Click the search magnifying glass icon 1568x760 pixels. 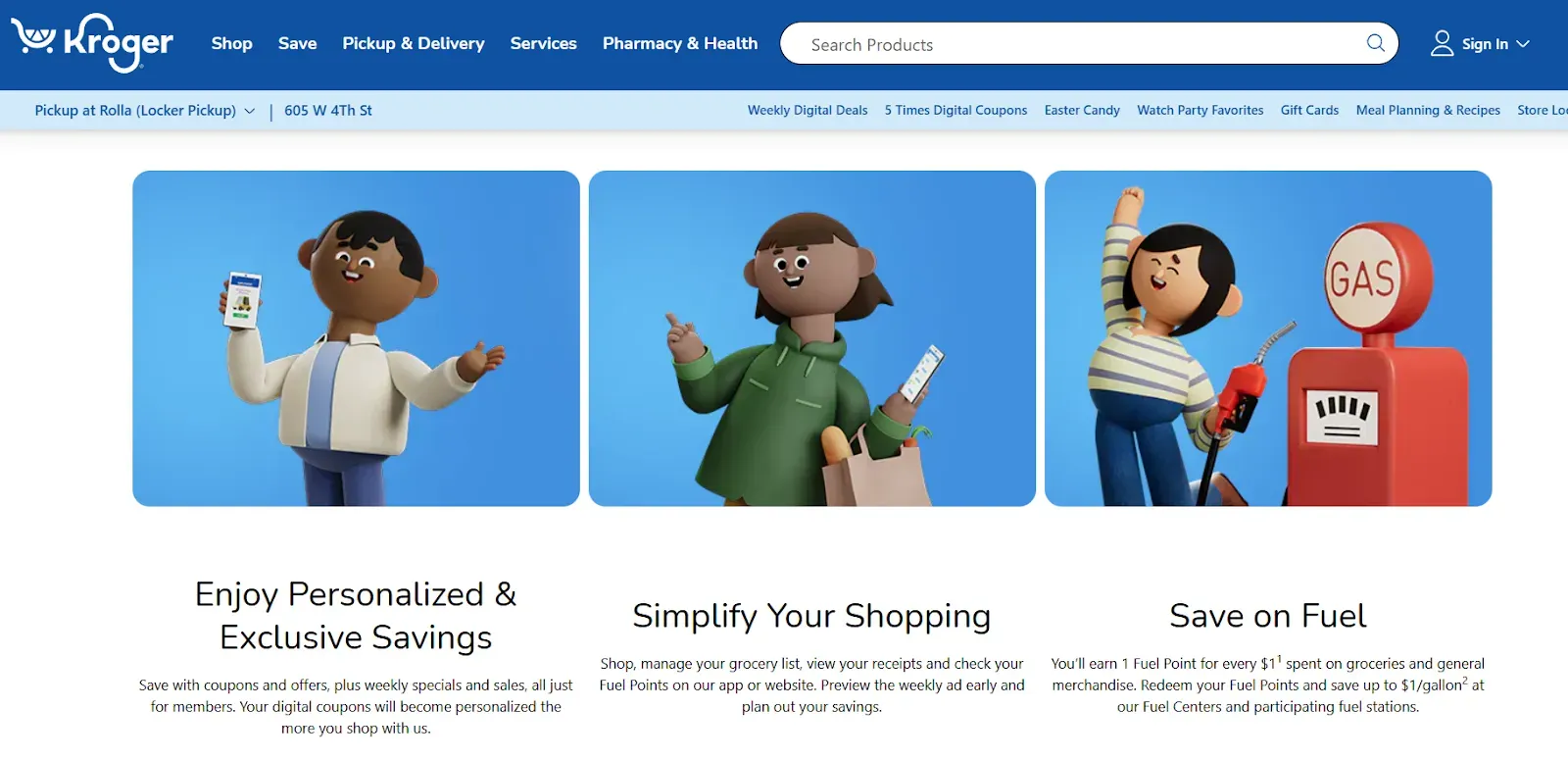[x=1376, y=43]
